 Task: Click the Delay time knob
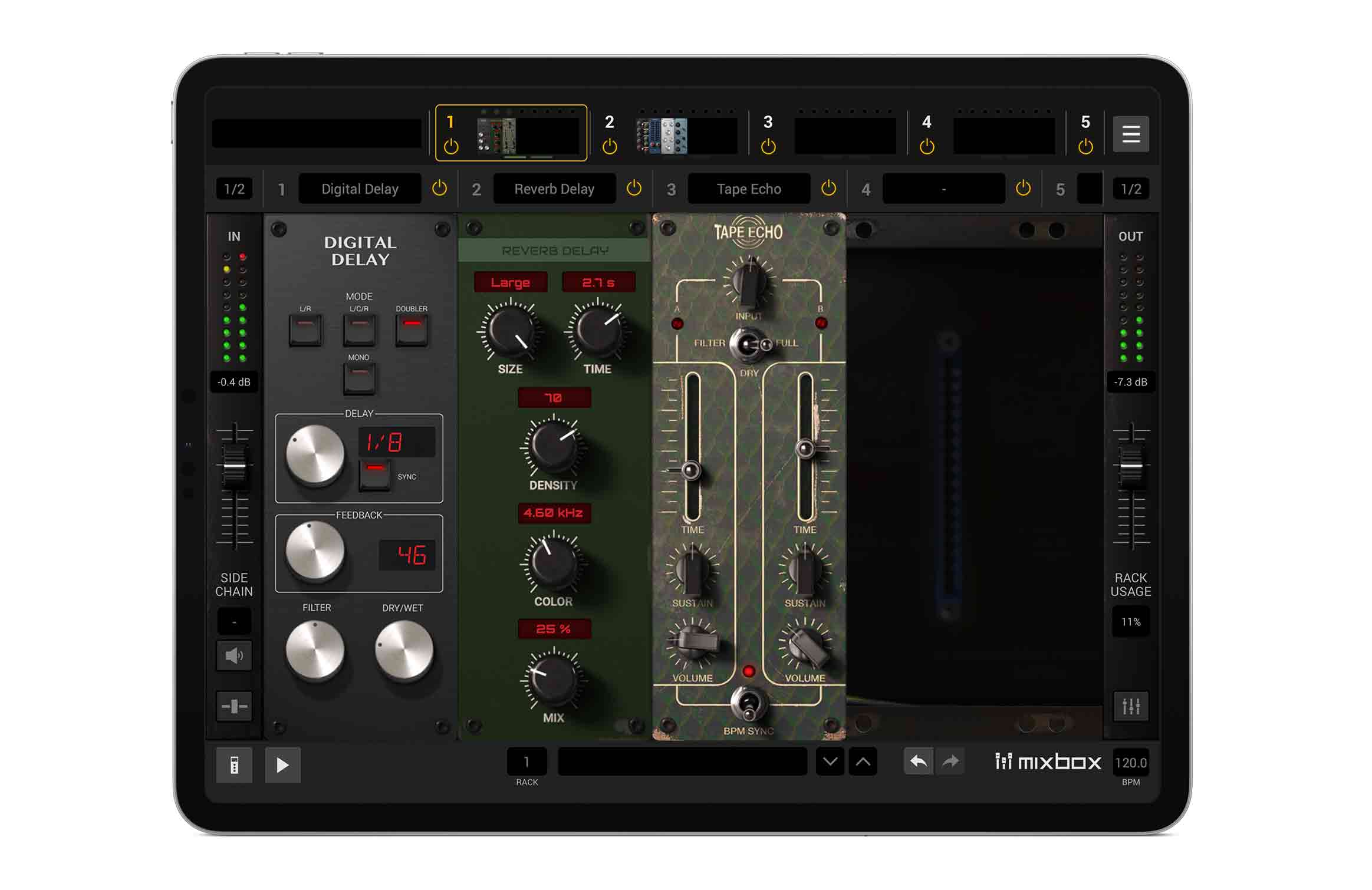click(315, 454)
